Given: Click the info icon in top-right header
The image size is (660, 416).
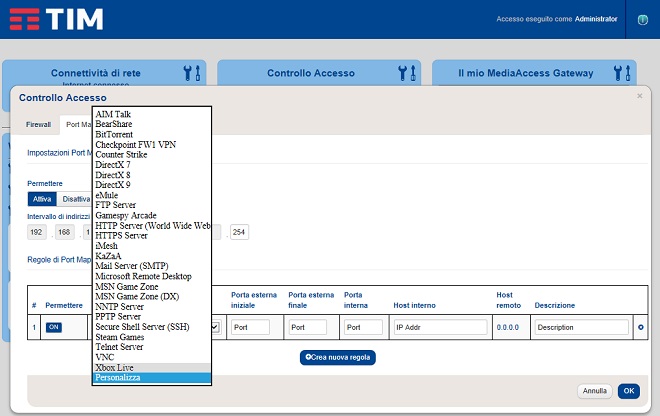Looking at the screenshot, I should coord(643,19).
